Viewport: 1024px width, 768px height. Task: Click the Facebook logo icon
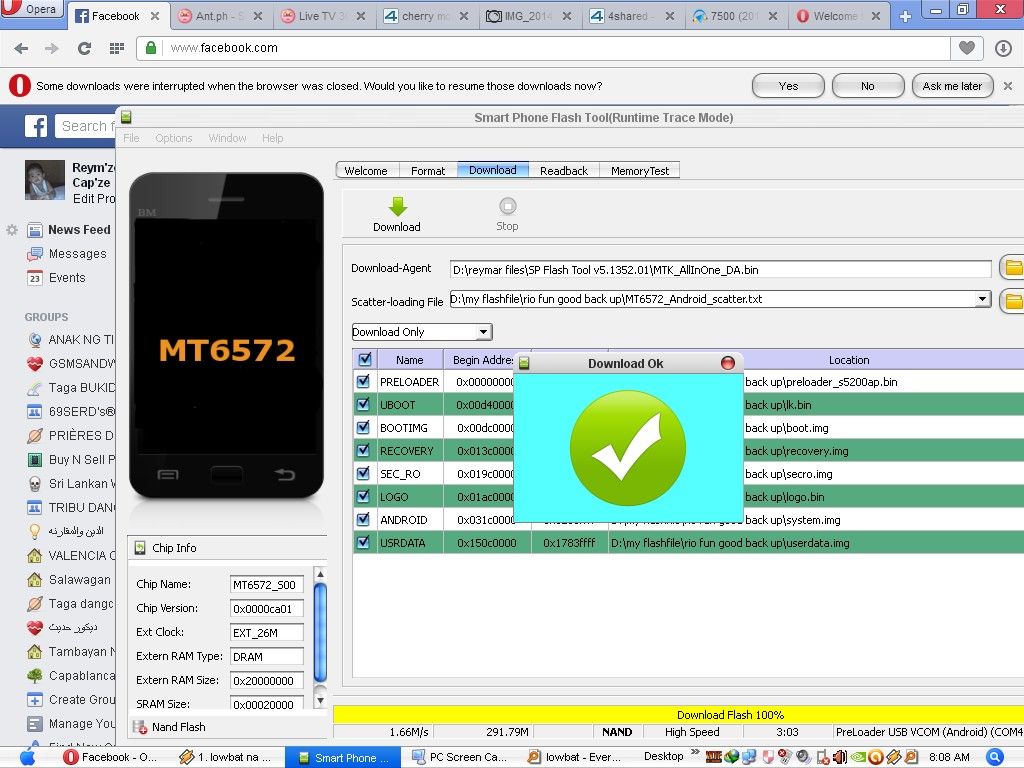(36, 126)
